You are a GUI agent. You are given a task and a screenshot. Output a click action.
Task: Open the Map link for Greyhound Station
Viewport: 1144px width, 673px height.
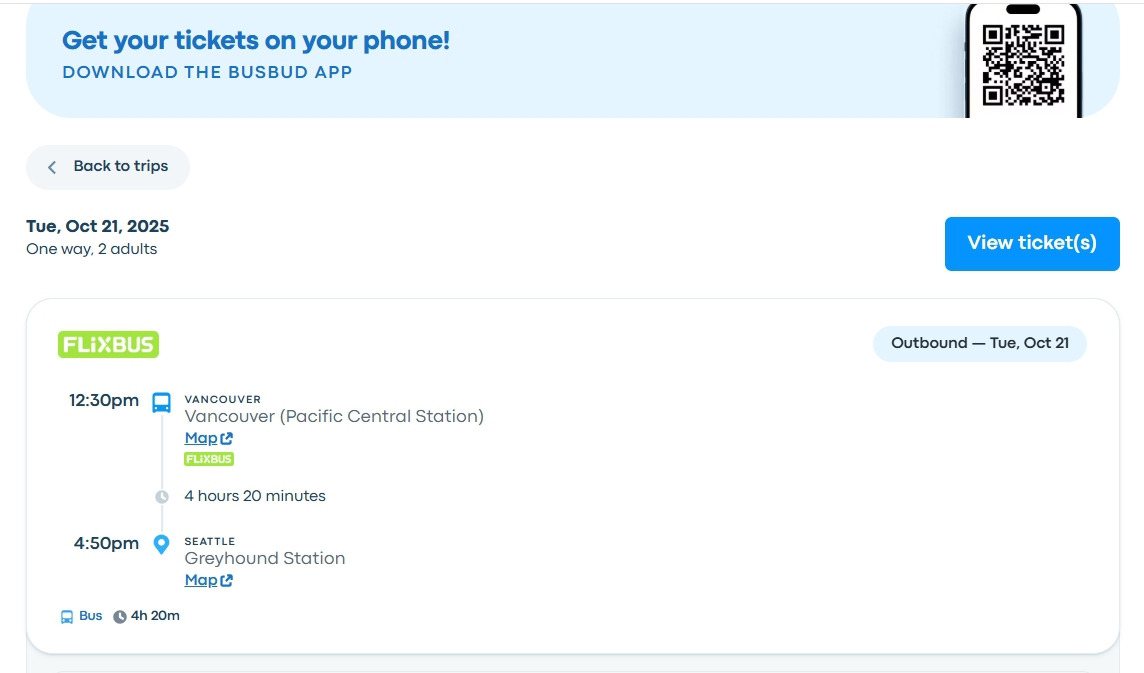[201, 580]
